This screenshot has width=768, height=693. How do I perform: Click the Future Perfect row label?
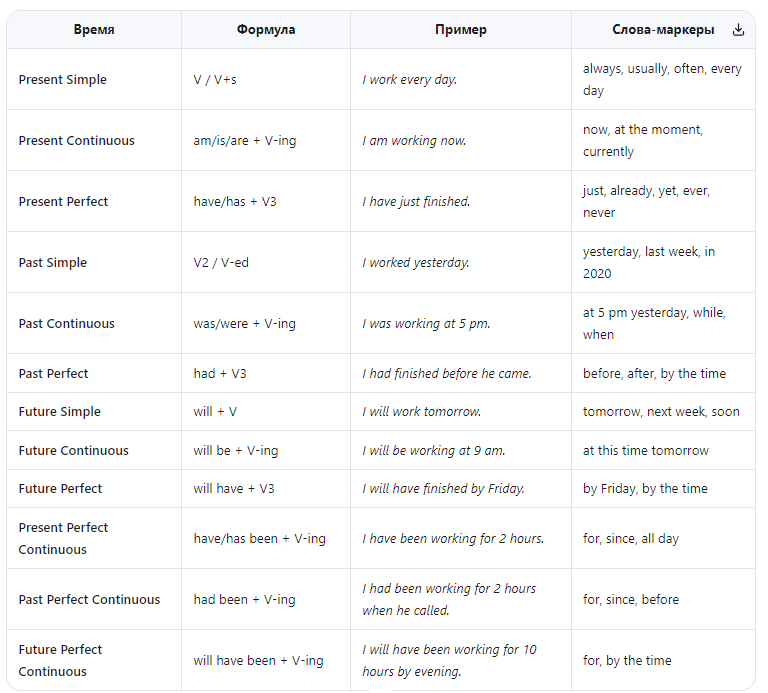60,488
